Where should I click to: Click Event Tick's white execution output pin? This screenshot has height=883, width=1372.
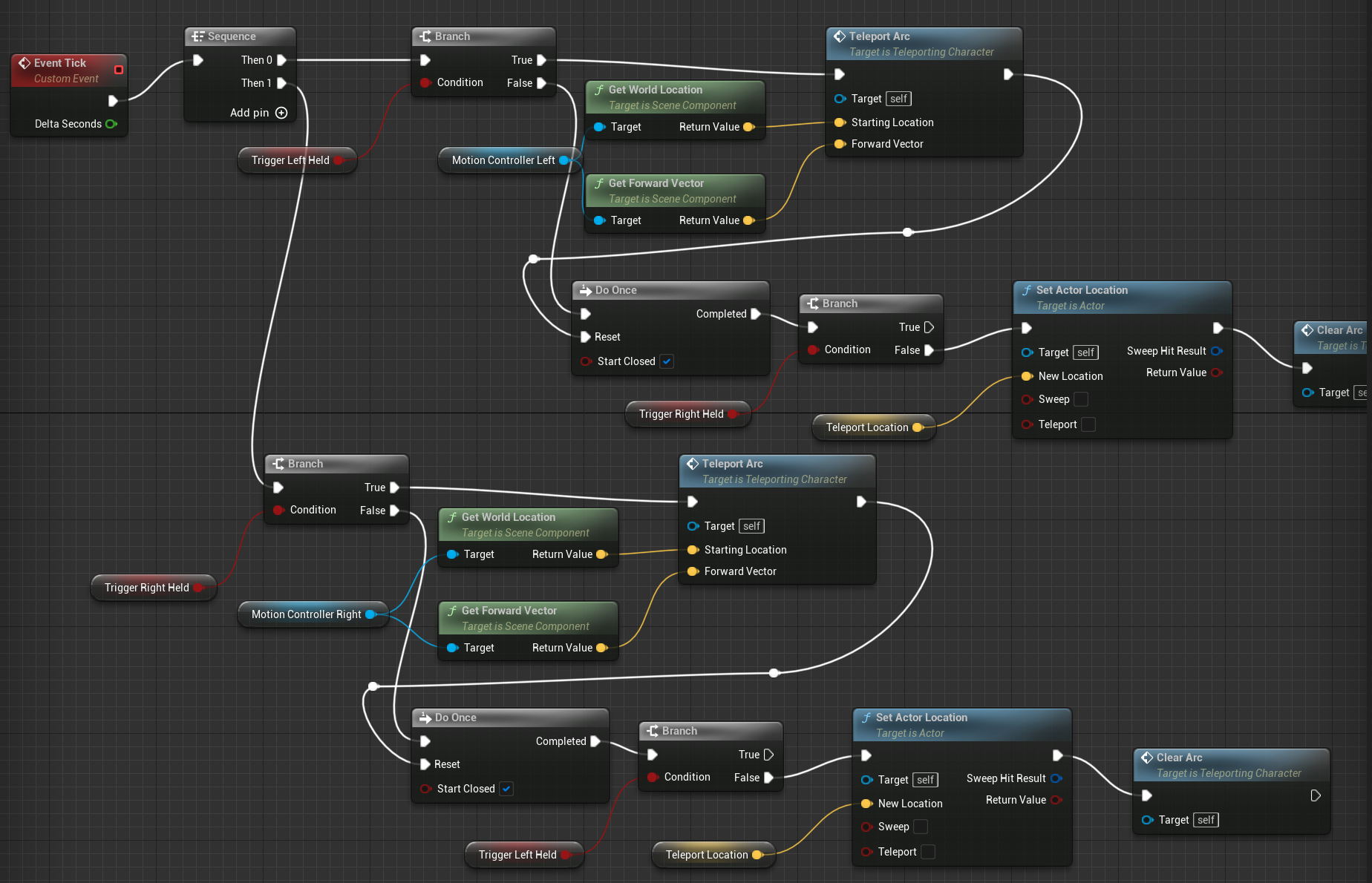coord(113,101)
